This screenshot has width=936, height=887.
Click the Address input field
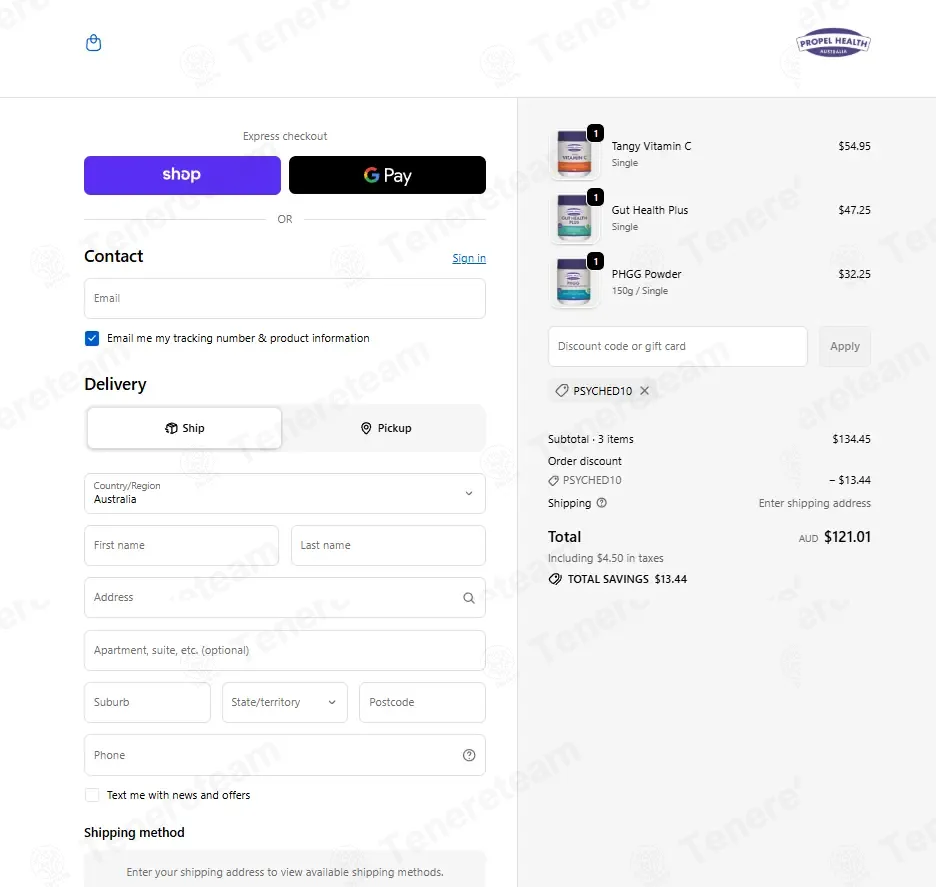(285, 598)
